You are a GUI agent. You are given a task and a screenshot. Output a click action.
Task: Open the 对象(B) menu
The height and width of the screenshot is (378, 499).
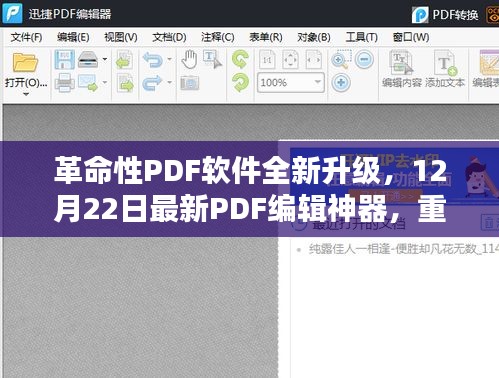click(x=314, y=37)
